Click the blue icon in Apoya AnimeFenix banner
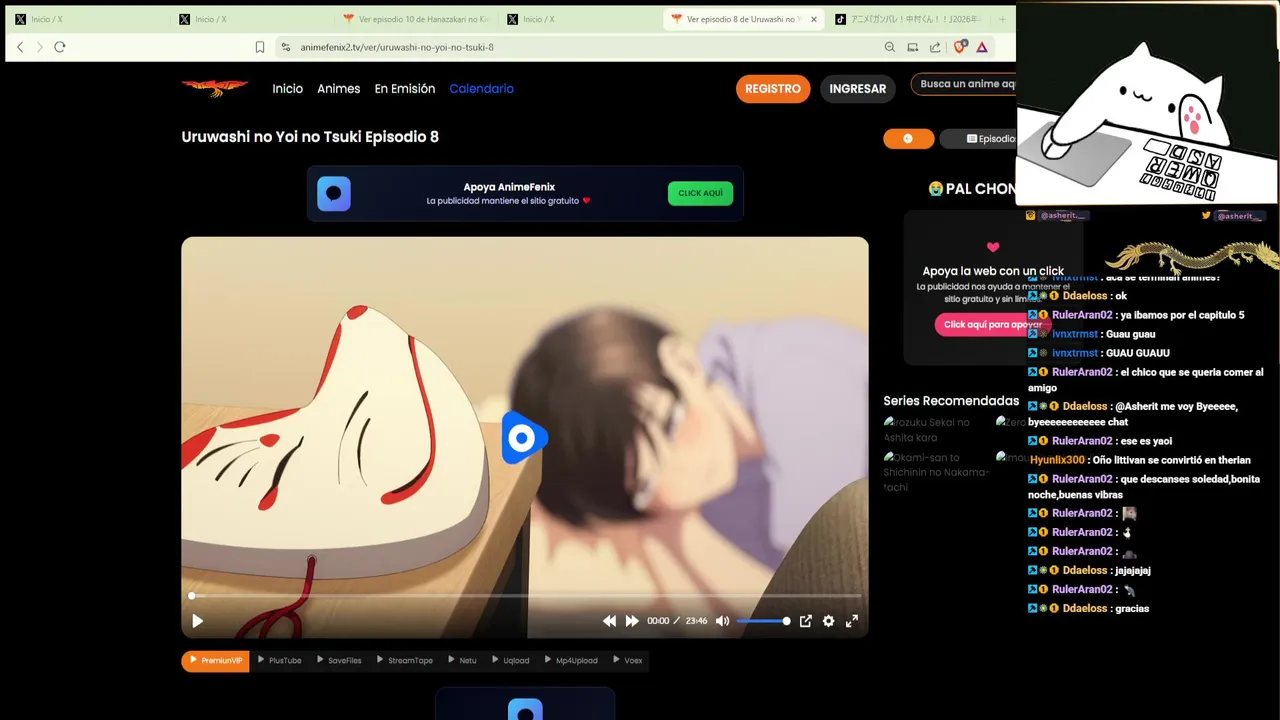Image resolution: width=1280 pixels, height=720 pixels. point(334,193)
